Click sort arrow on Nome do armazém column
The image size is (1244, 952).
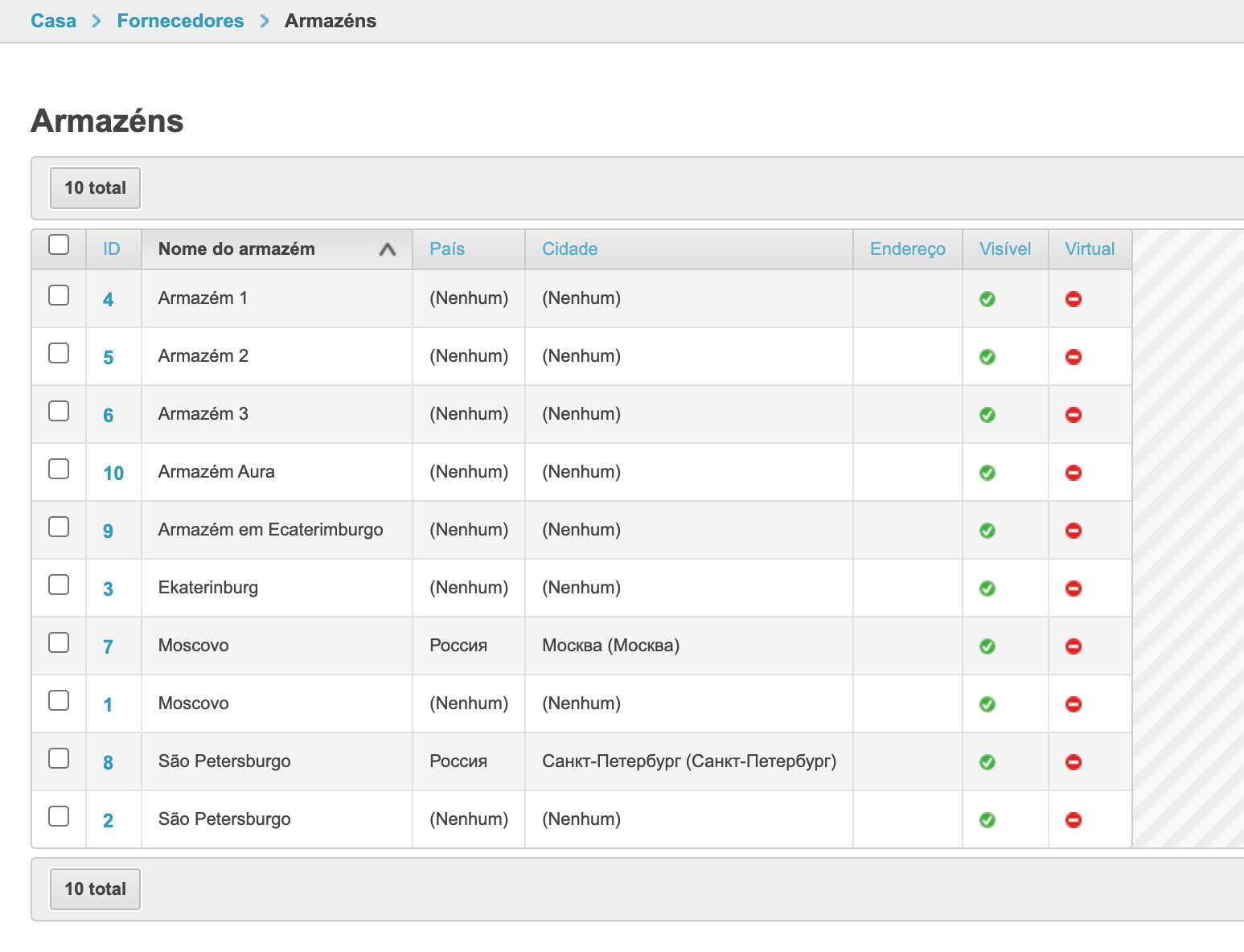388,249
